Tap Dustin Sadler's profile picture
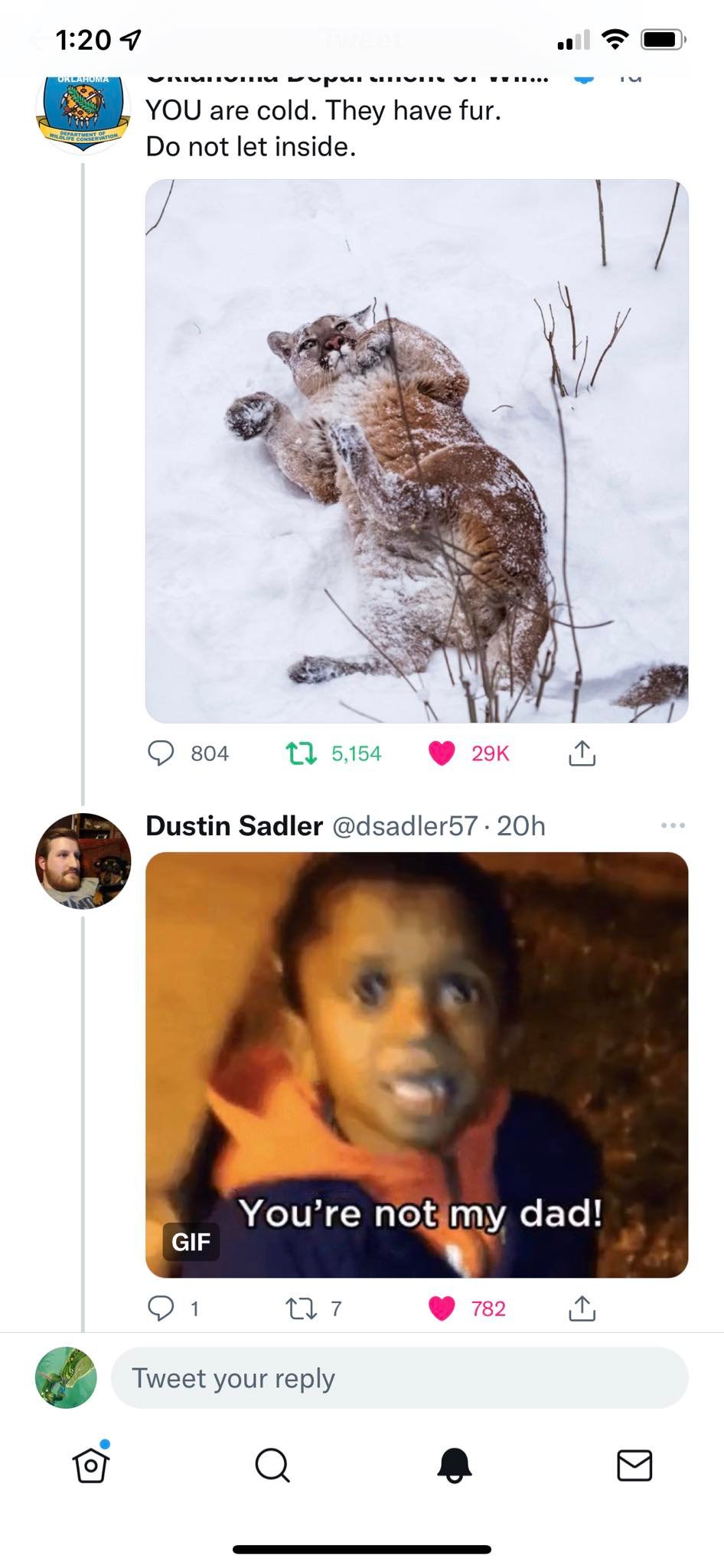The width and height of the screenshot is (724, 1568). tap(83, 861)
